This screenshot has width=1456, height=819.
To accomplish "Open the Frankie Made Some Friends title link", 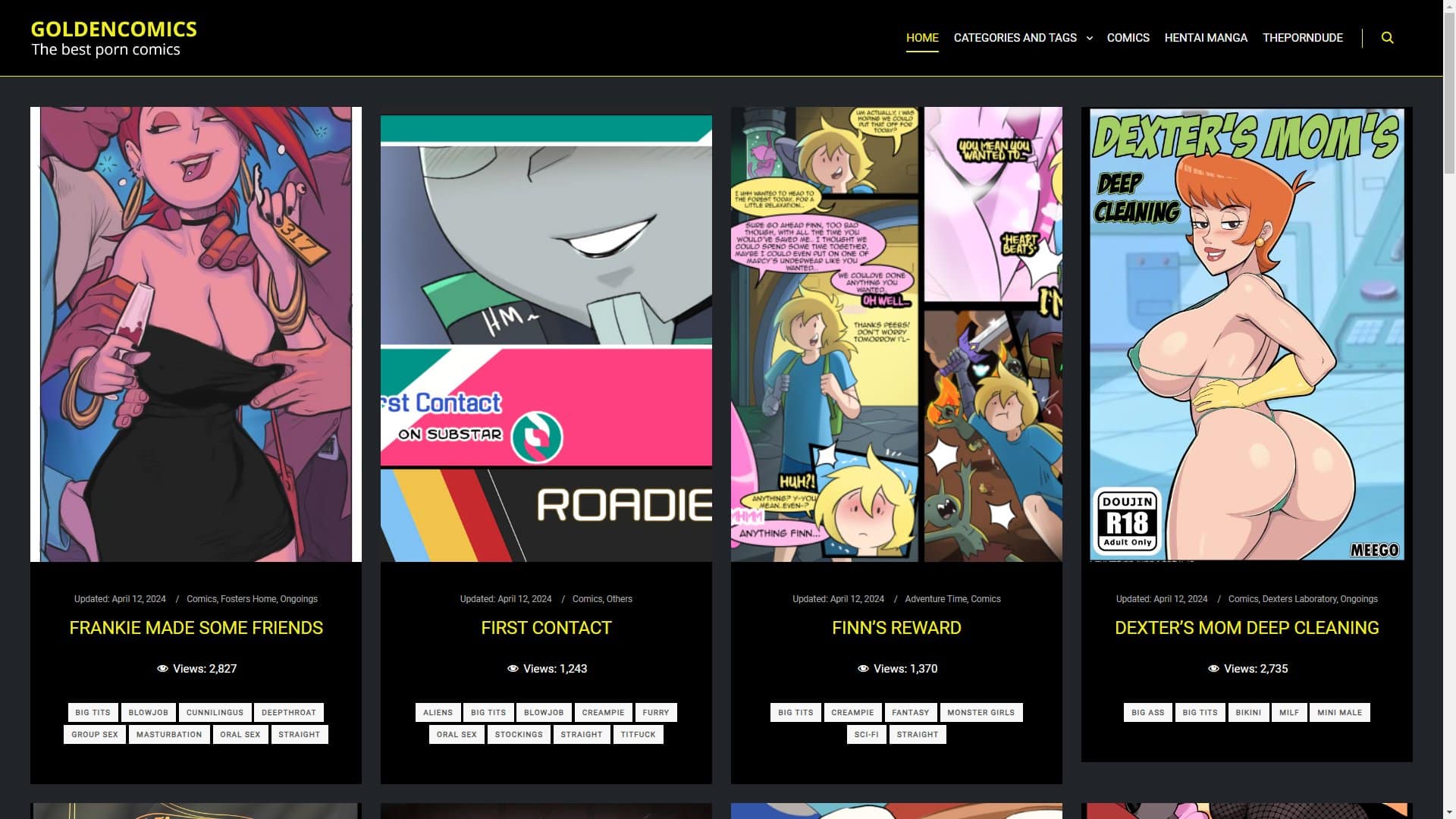I will 196,628.
